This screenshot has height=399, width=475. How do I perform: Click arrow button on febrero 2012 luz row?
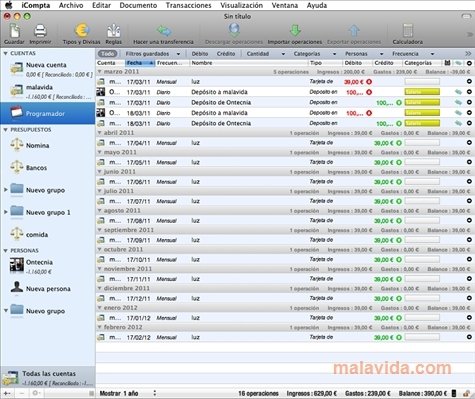click(469, 337)
